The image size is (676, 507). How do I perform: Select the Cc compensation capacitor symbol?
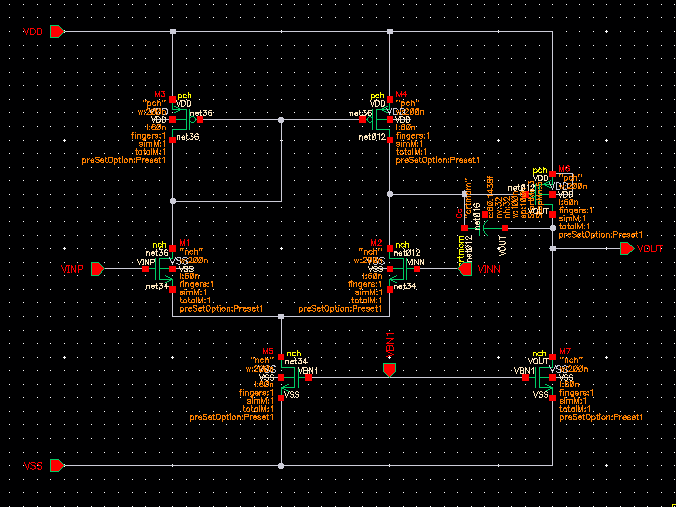coord(485,228)
